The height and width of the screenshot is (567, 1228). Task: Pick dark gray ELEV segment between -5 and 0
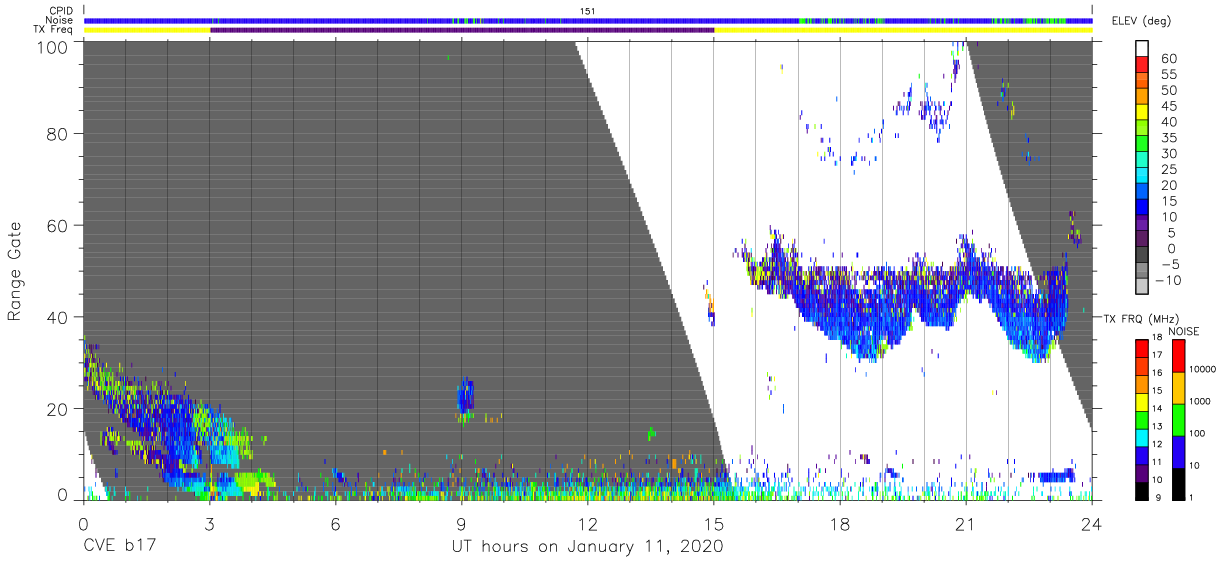click(x=1142, y=256)
